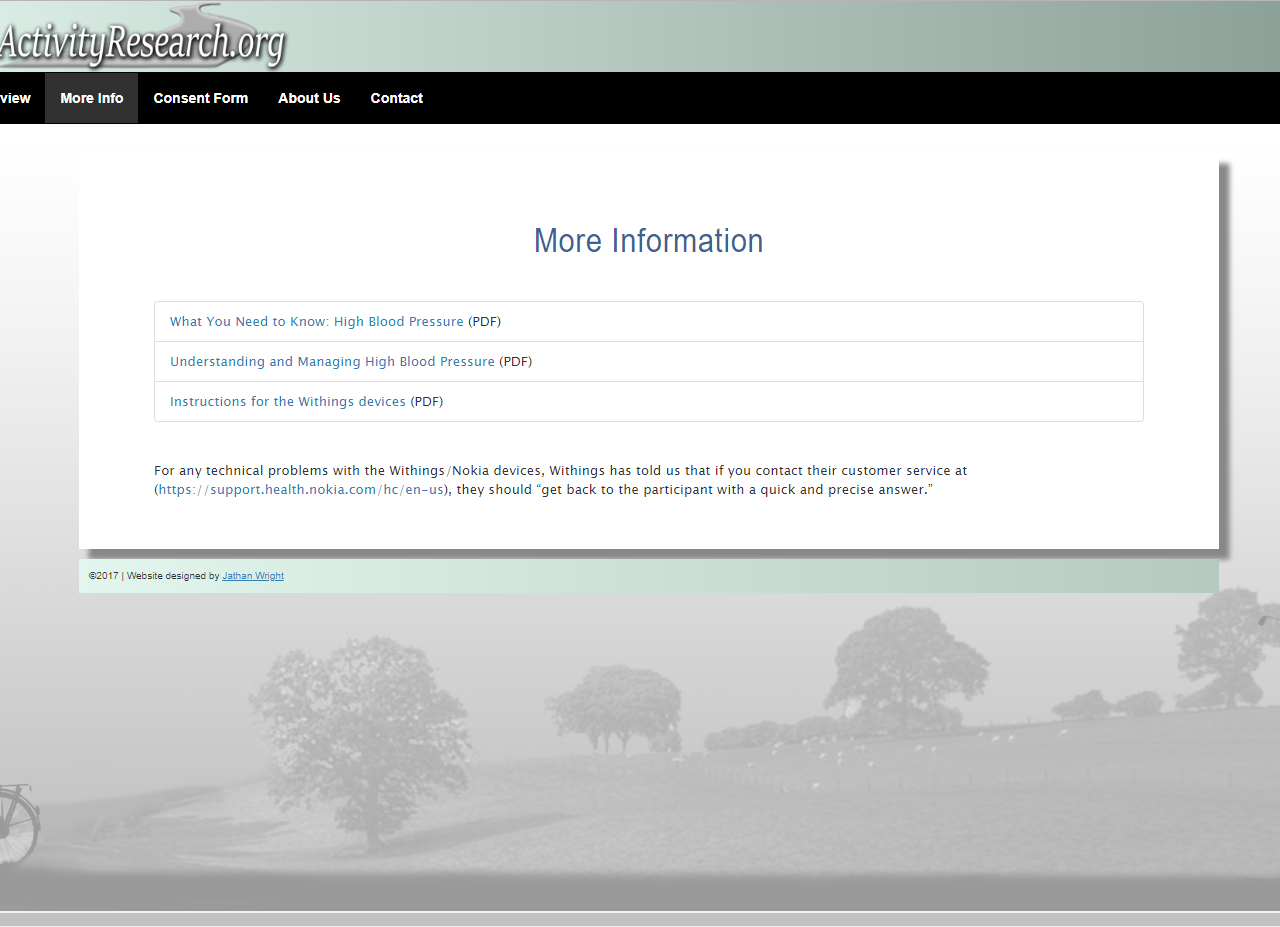Image resolution: width=1280 pixels, height=927 pixels.
Task: Open What You Need to Know: High Blood Pressure
Action: (x=316, y=322)
